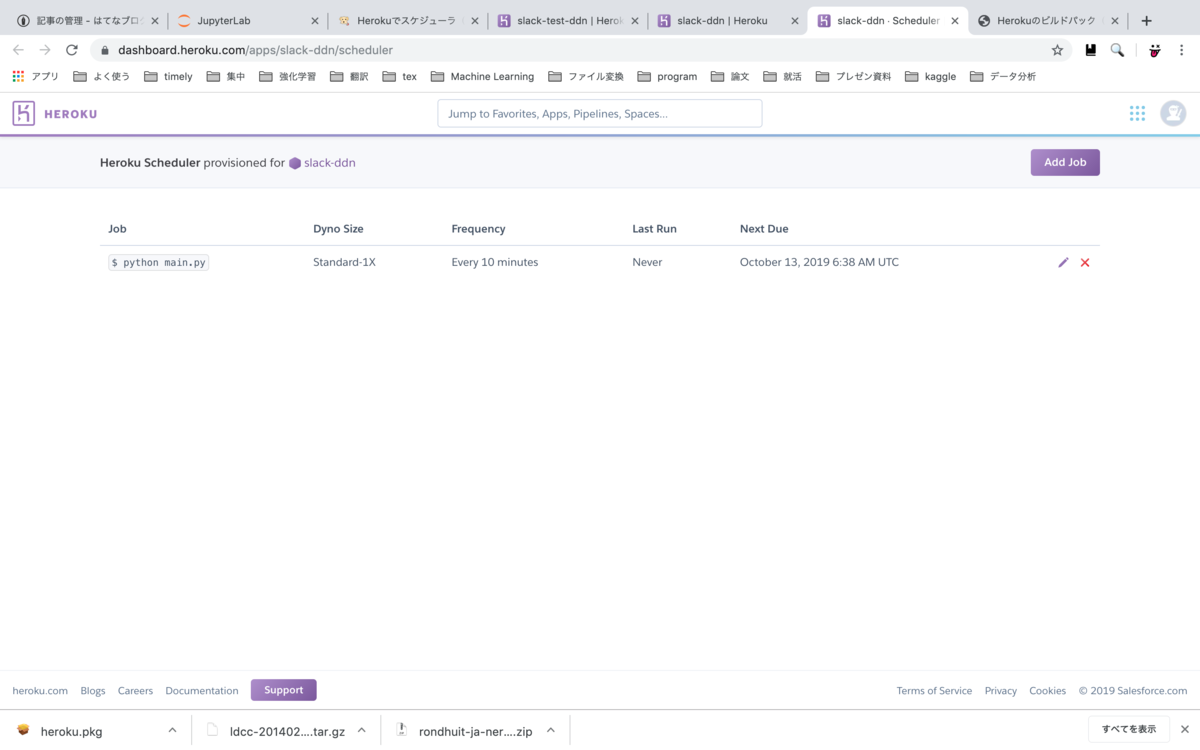Open the slack-ddn app link
This screenshot has width=1200, height=750.
[x=329, y=163]
